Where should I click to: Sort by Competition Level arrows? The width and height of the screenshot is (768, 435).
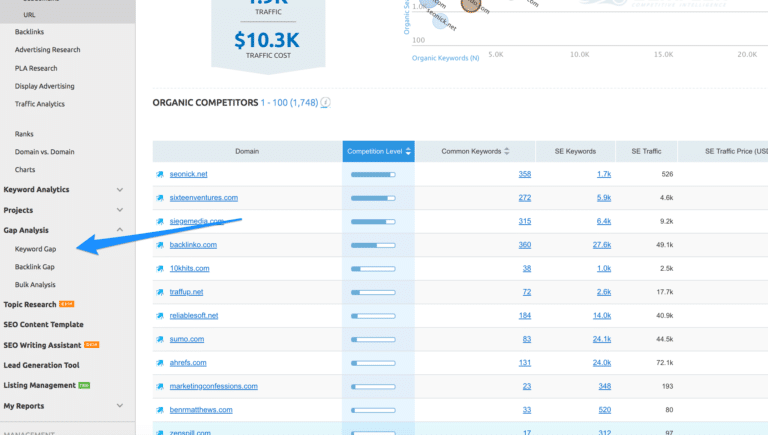tap(408, 151)
